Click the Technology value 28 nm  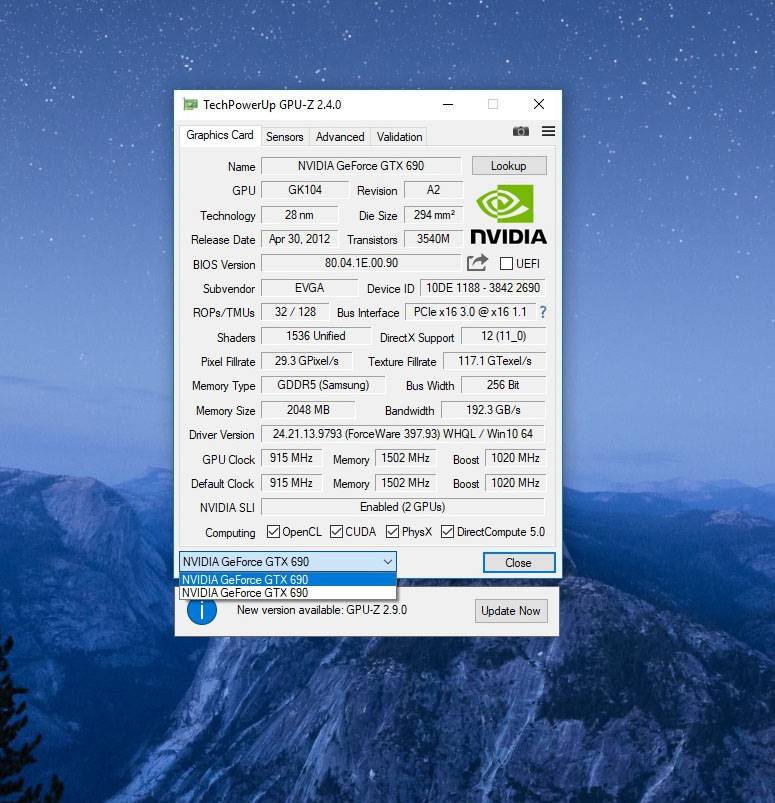click(300, 215)
